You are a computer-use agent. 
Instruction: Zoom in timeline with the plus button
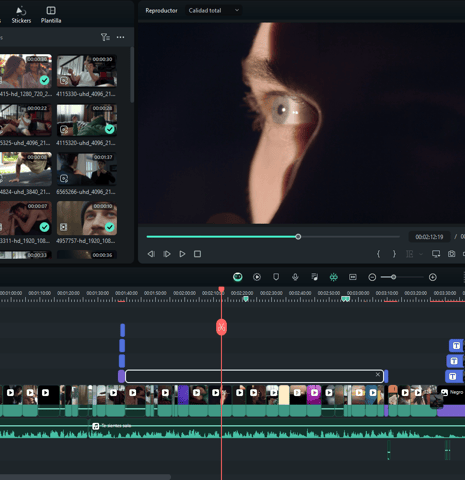pos(433,277)
